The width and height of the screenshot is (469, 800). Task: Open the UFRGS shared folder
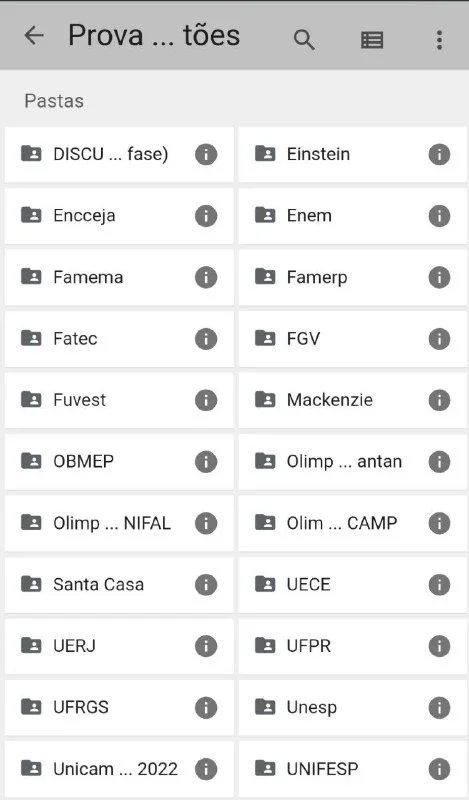pos(119,707)
